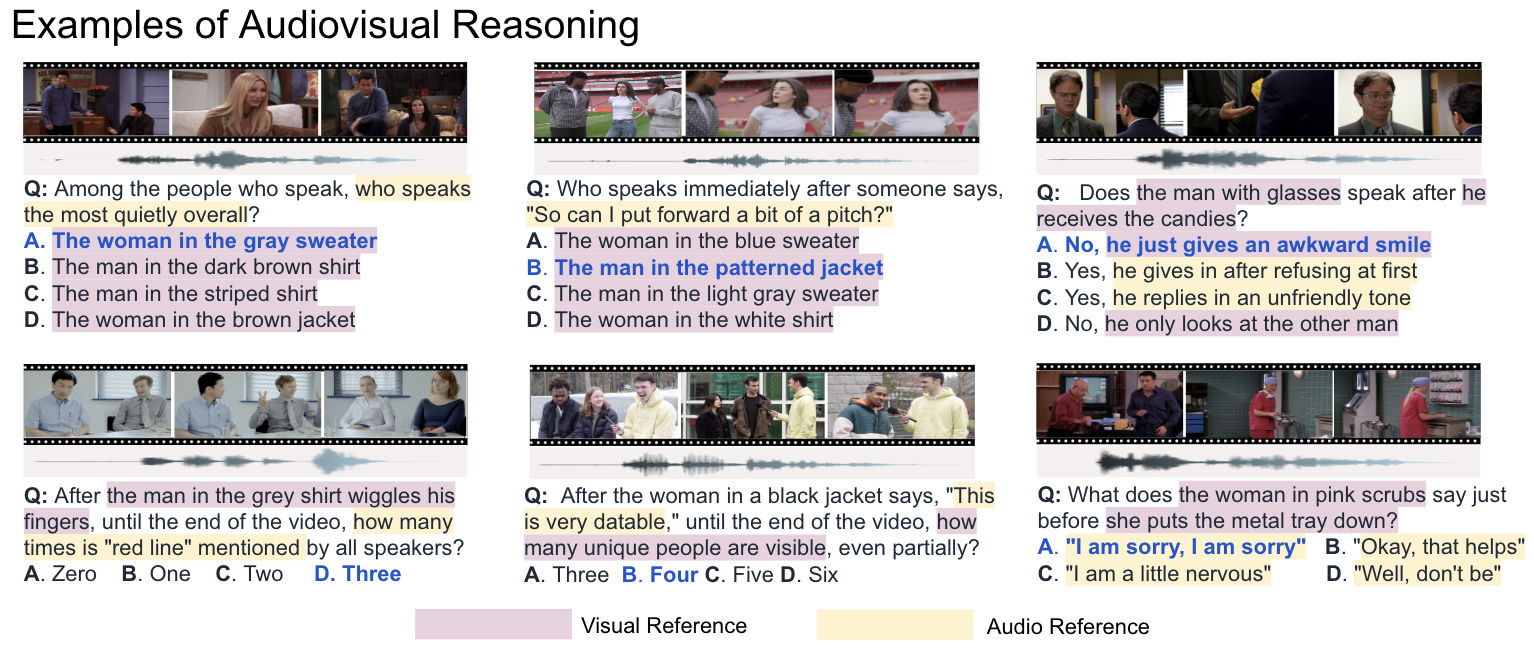
Task: Click the 'Examples of Audiovisual Reasoning' title
Action: coord(325,26)
